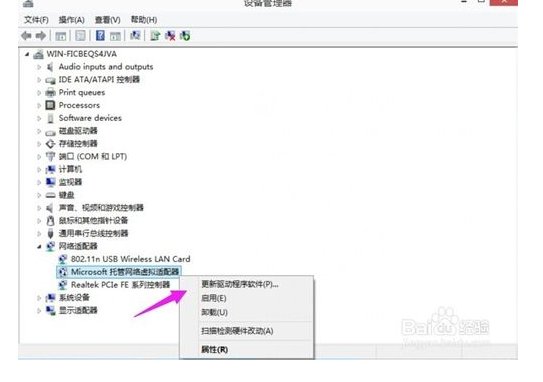Expand the 磁盘驱动器 node
Viewport: 543px width, 382px height.
click(x=39, y=131)
